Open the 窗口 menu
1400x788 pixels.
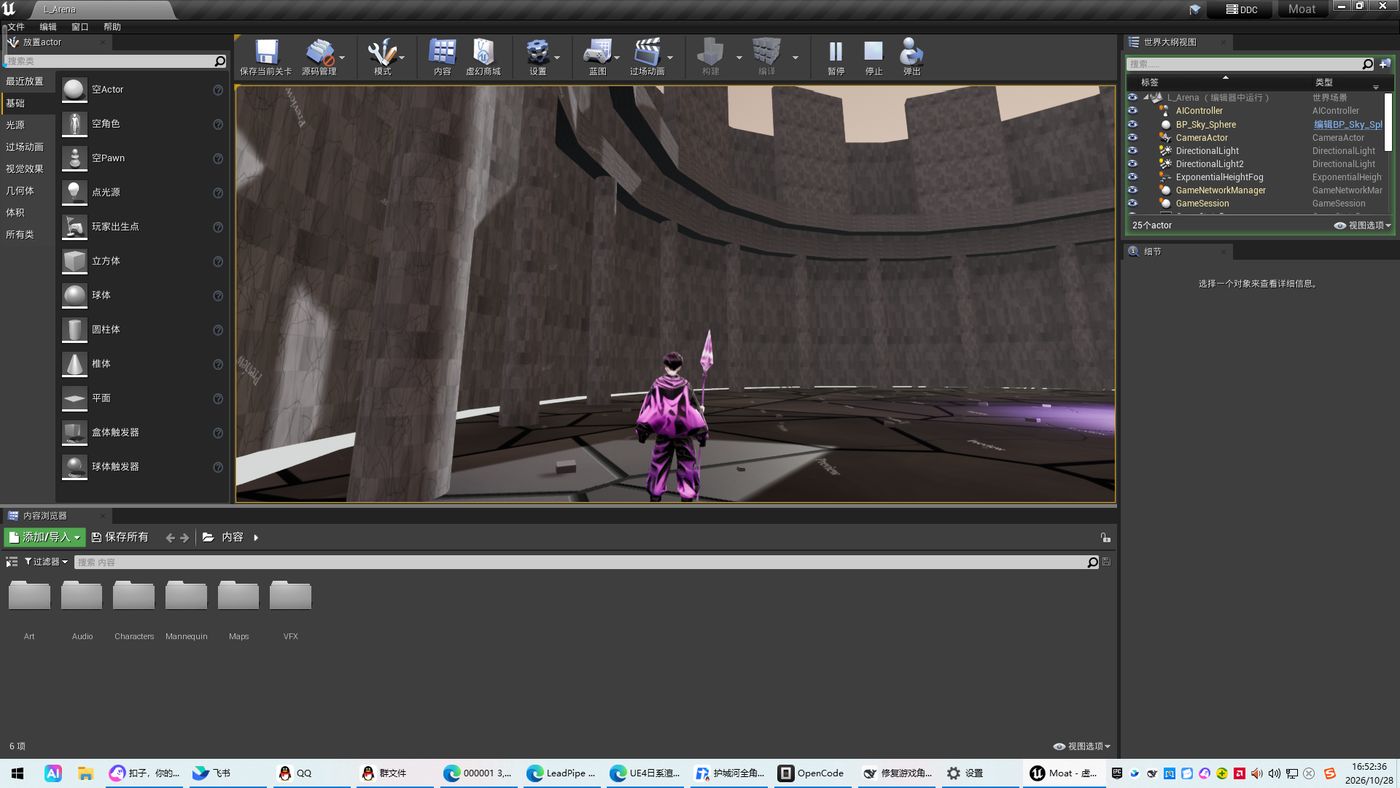click(80, 27)
